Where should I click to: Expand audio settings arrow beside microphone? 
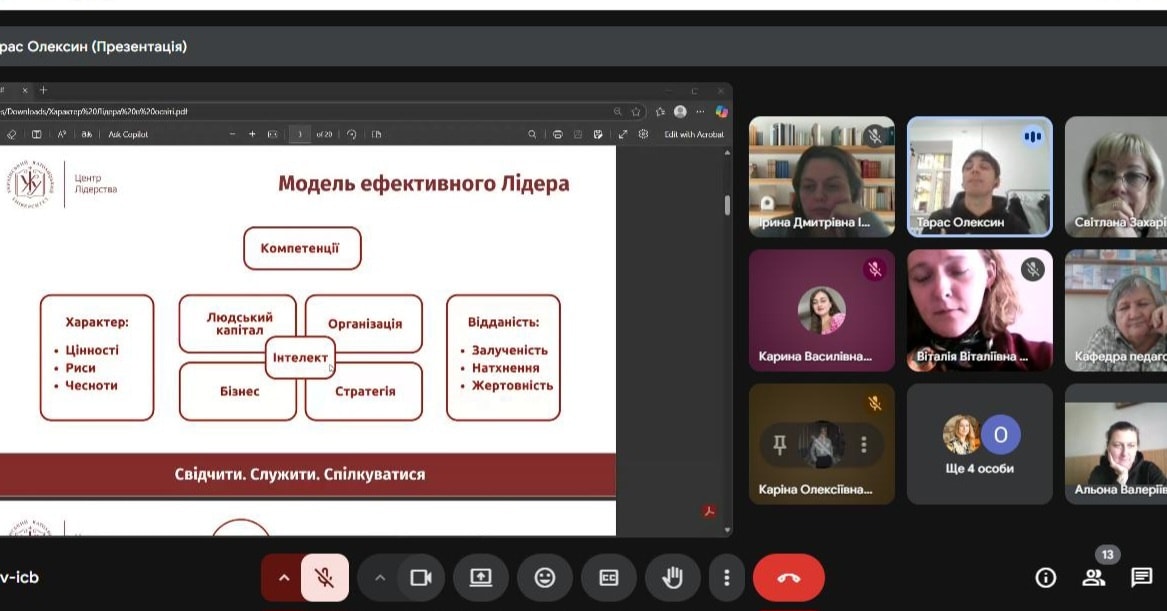pos(284,578)
